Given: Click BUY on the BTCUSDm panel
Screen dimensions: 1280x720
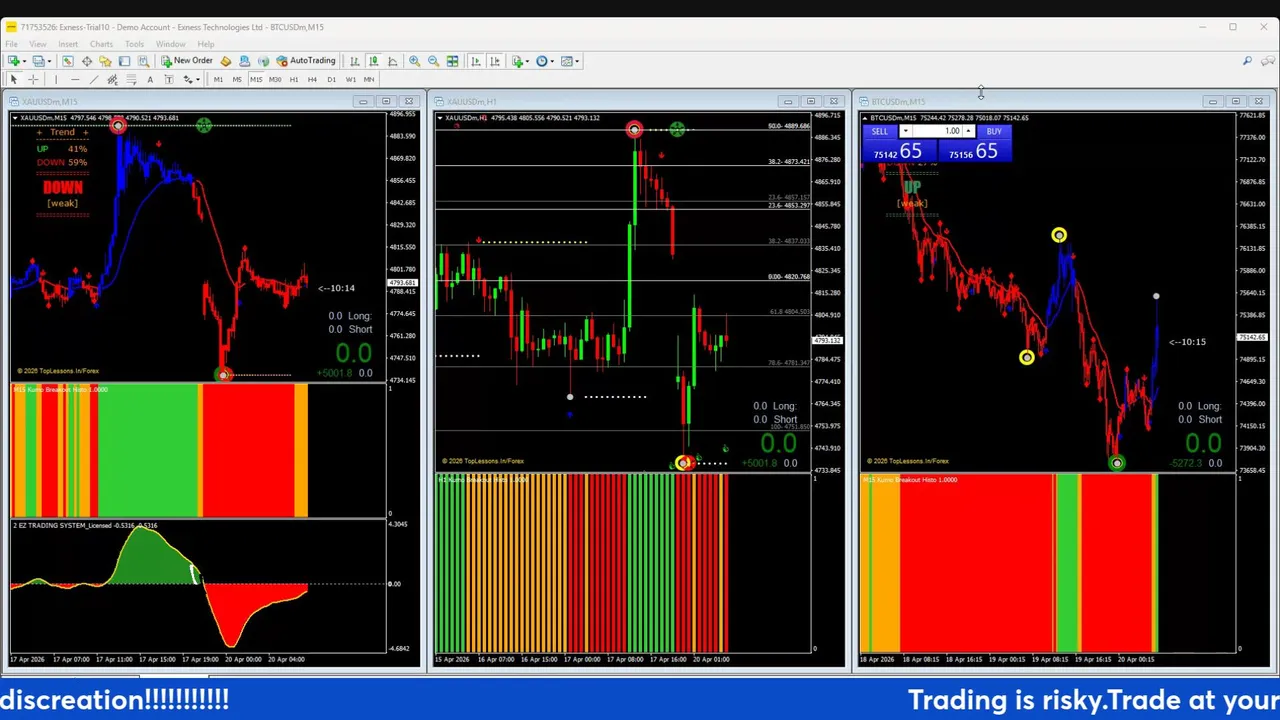Looking at the screenshot, I should [993, 131].
